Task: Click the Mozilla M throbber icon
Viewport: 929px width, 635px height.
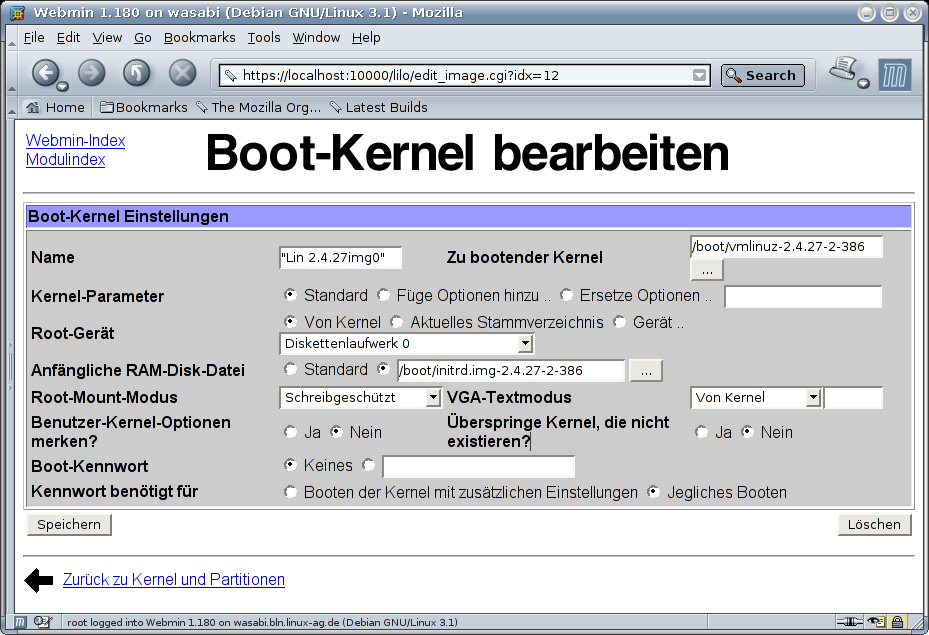Action: pos(894,75)
